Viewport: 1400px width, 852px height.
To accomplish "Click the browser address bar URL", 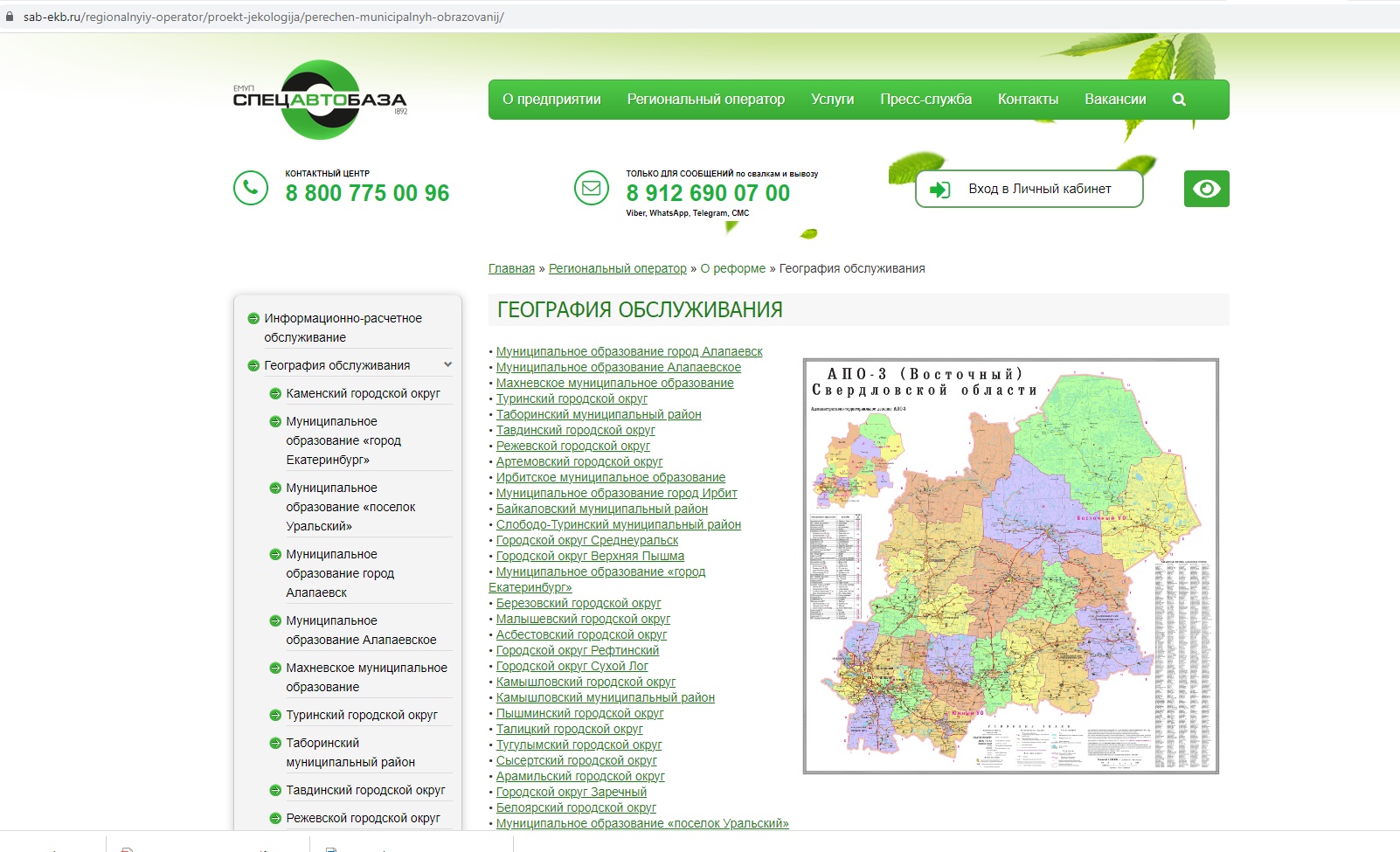I will (x=263, y=17).
